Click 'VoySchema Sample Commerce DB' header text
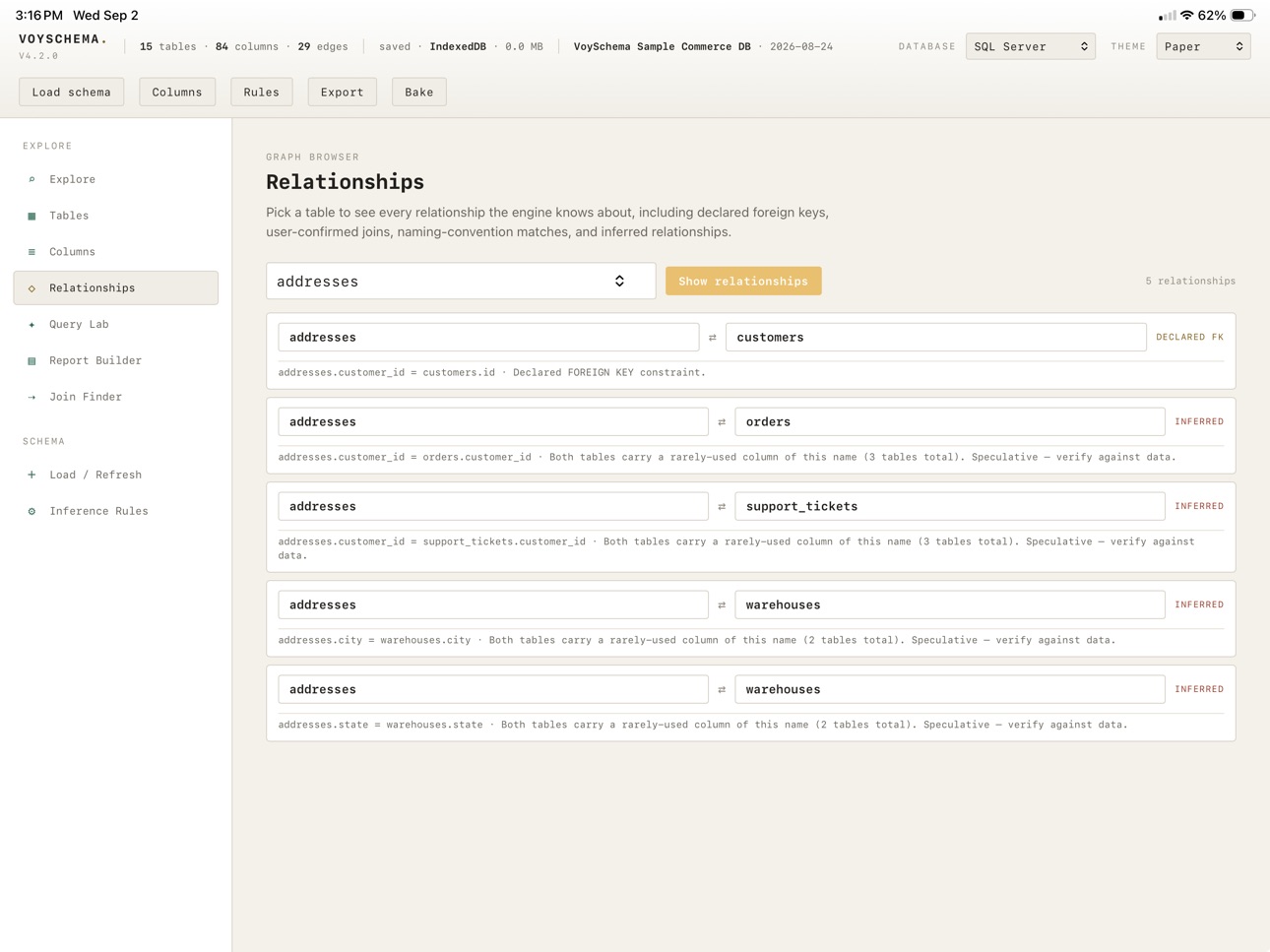Screen dimensions: 1270x952 pos(663,46)
